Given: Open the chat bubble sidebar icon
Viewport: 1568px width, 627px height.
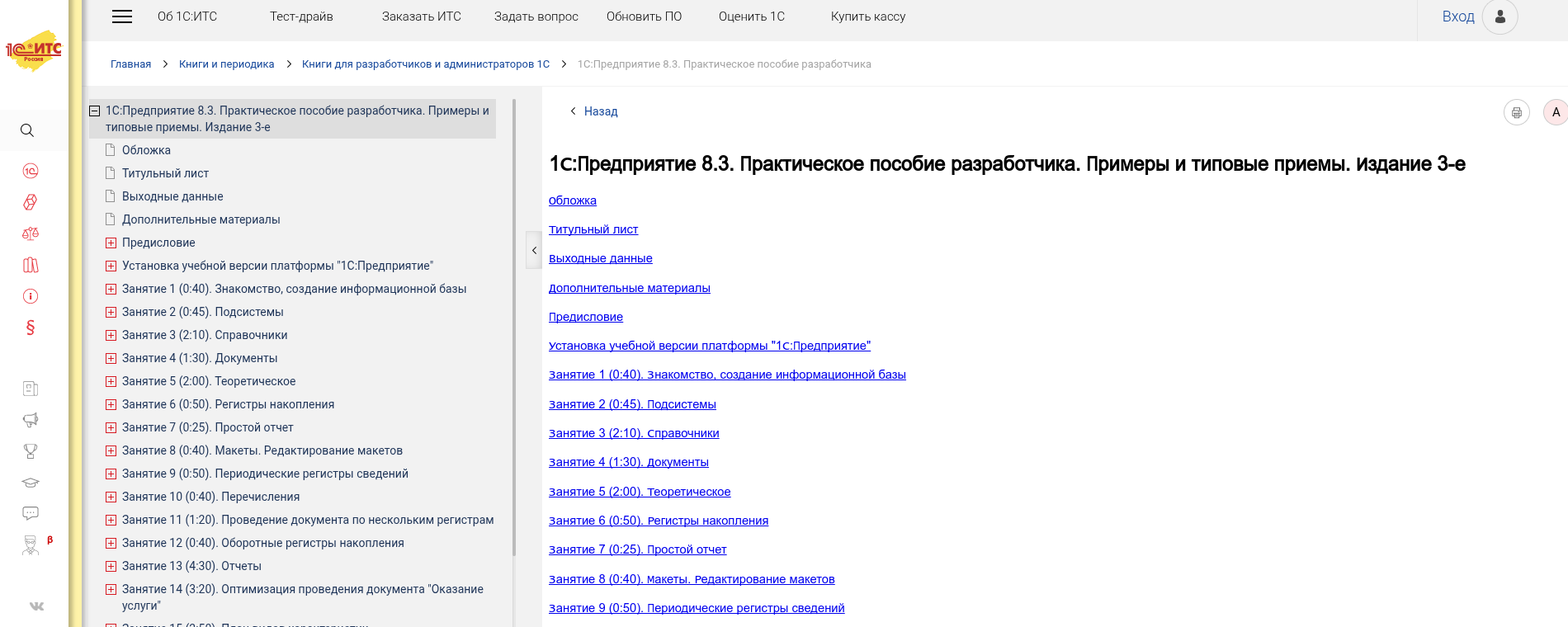Looking at the screenshot, I should [x=31, y=513].
